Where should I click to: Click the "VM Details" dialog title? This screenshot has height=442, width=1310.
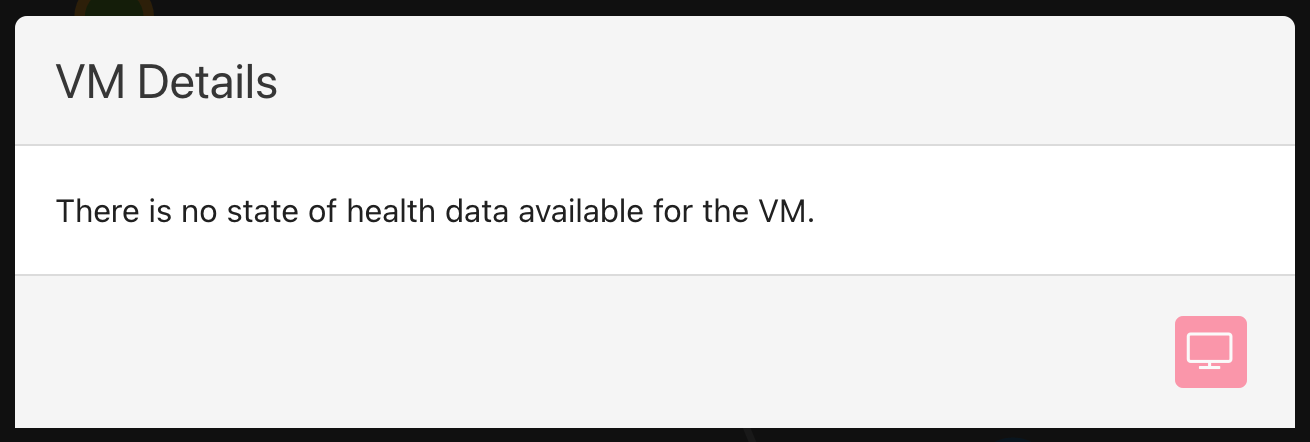pos(166,82)
